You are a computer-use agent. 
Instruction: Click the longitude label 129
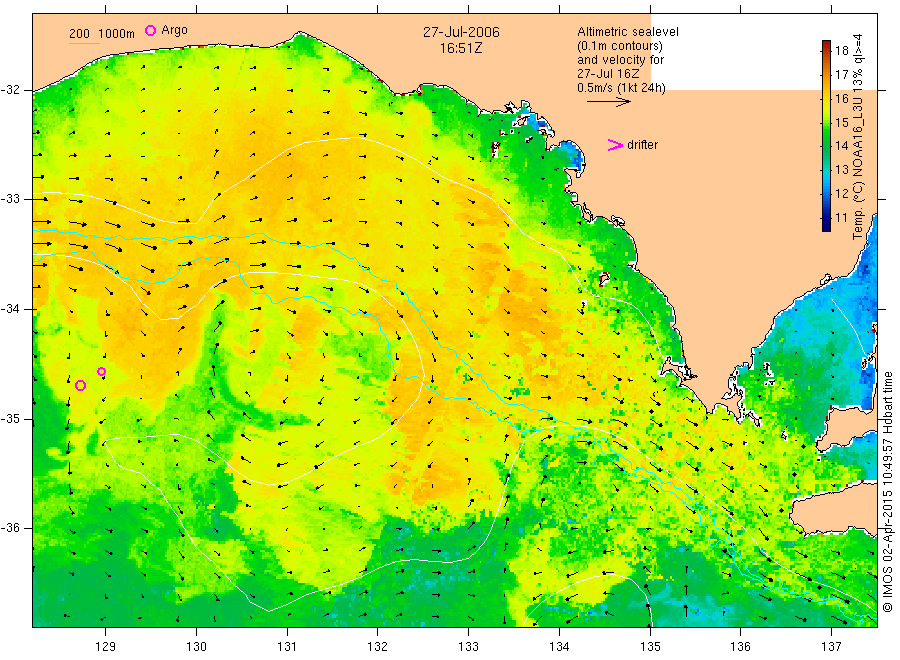106,646
